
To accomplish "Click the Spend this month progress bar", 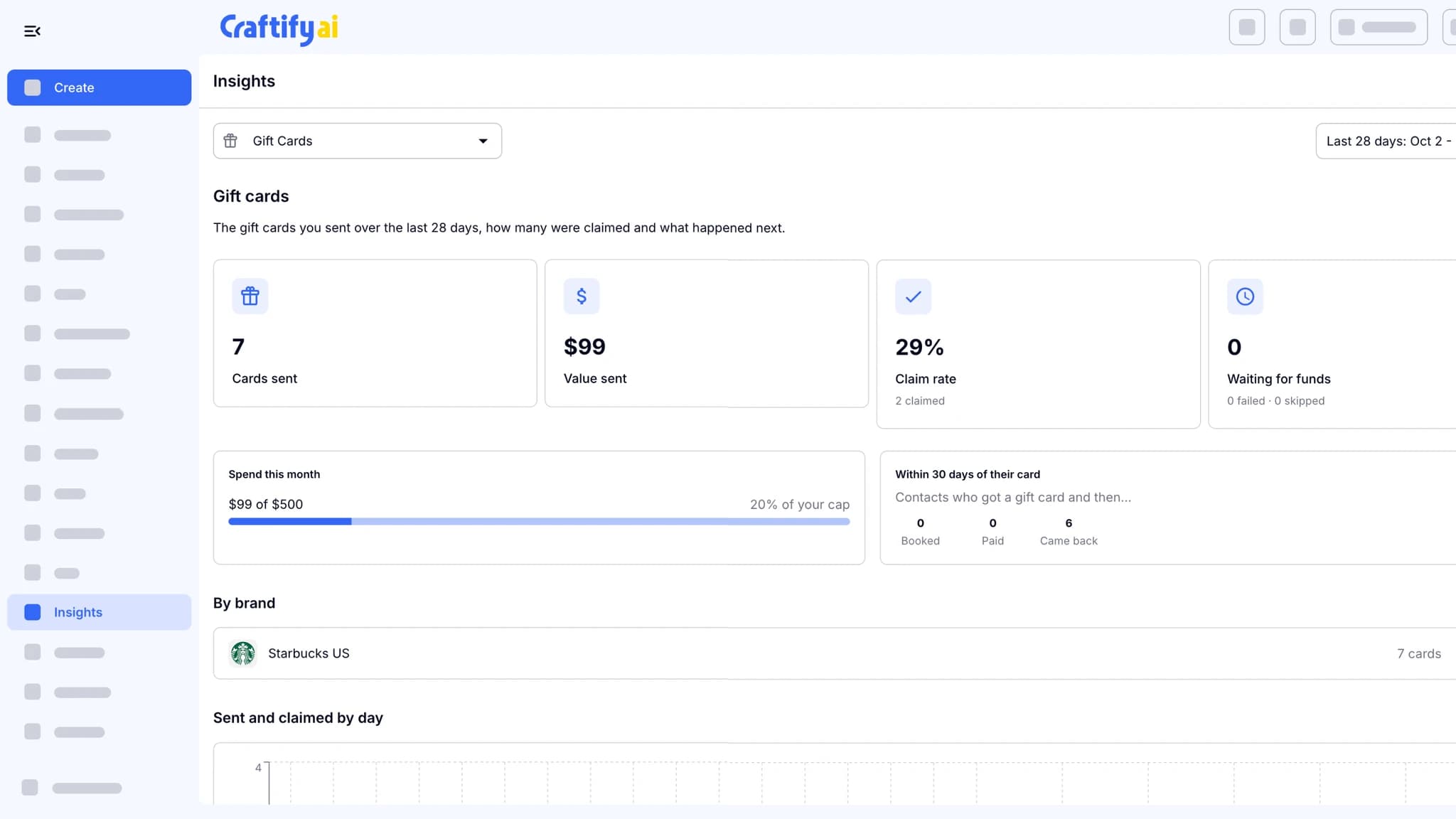I will click(x=539, y=522).
